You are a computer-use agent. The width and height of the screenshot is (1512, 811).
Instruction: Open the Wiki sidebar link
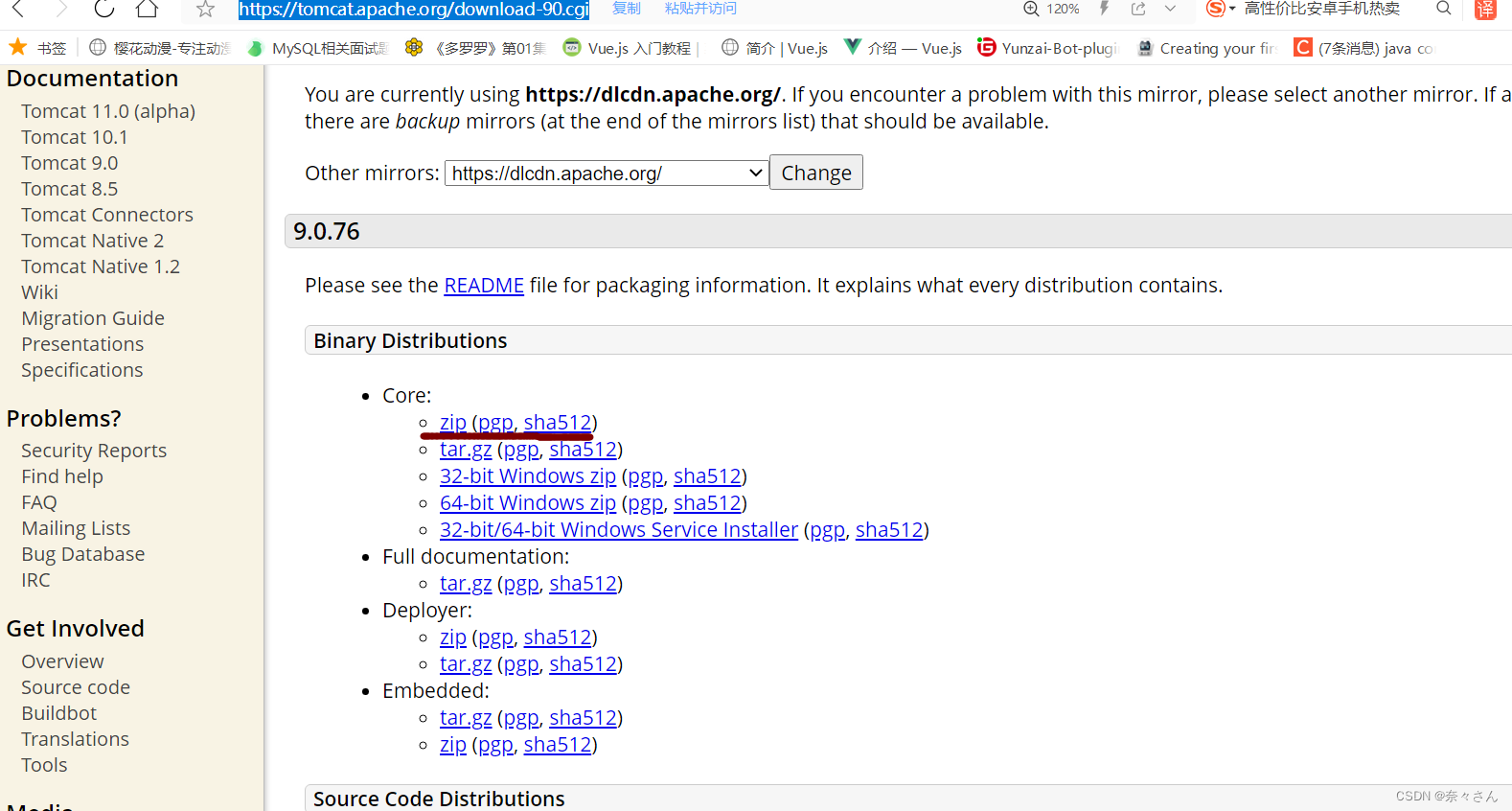(39, 292)
